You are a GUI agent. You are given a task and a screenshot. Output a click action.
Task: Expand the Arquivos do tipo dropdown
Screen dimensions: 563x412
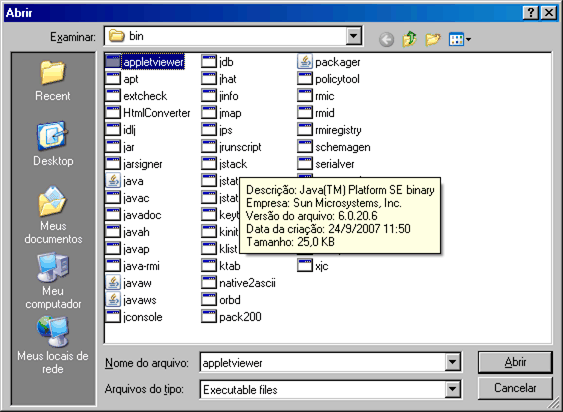tap(452, 389)
